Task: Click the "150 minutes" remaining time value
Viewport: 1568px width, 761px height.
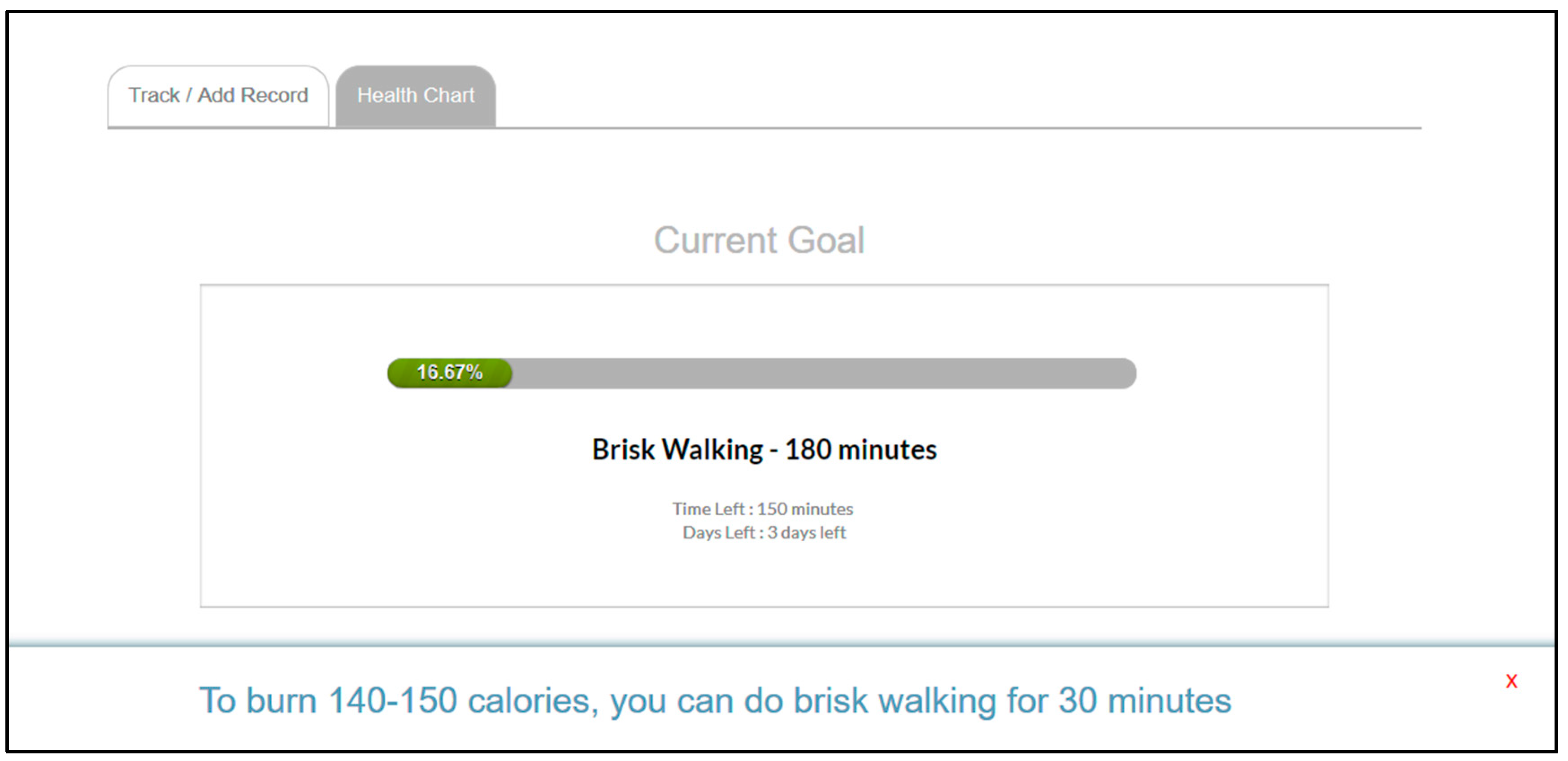Action: click(805, 509)
